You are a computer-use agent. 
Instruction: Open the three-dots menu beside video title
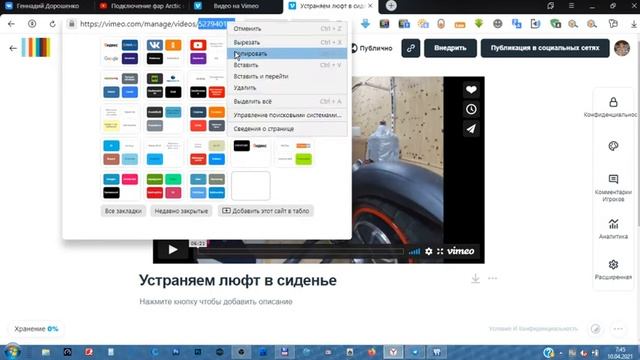(493, 278)
